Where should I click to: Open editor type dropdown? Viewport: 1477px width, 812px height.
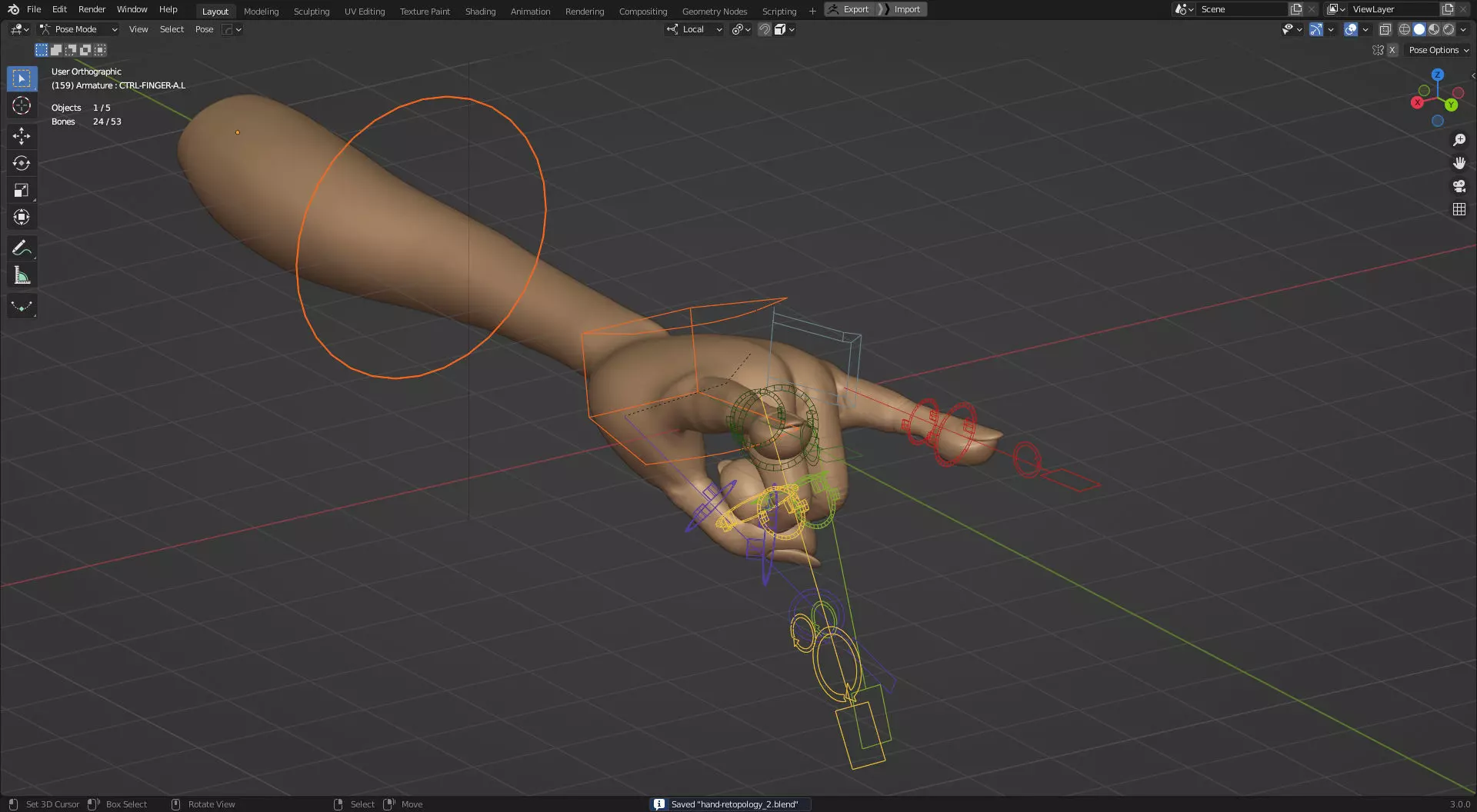point(19,29)
